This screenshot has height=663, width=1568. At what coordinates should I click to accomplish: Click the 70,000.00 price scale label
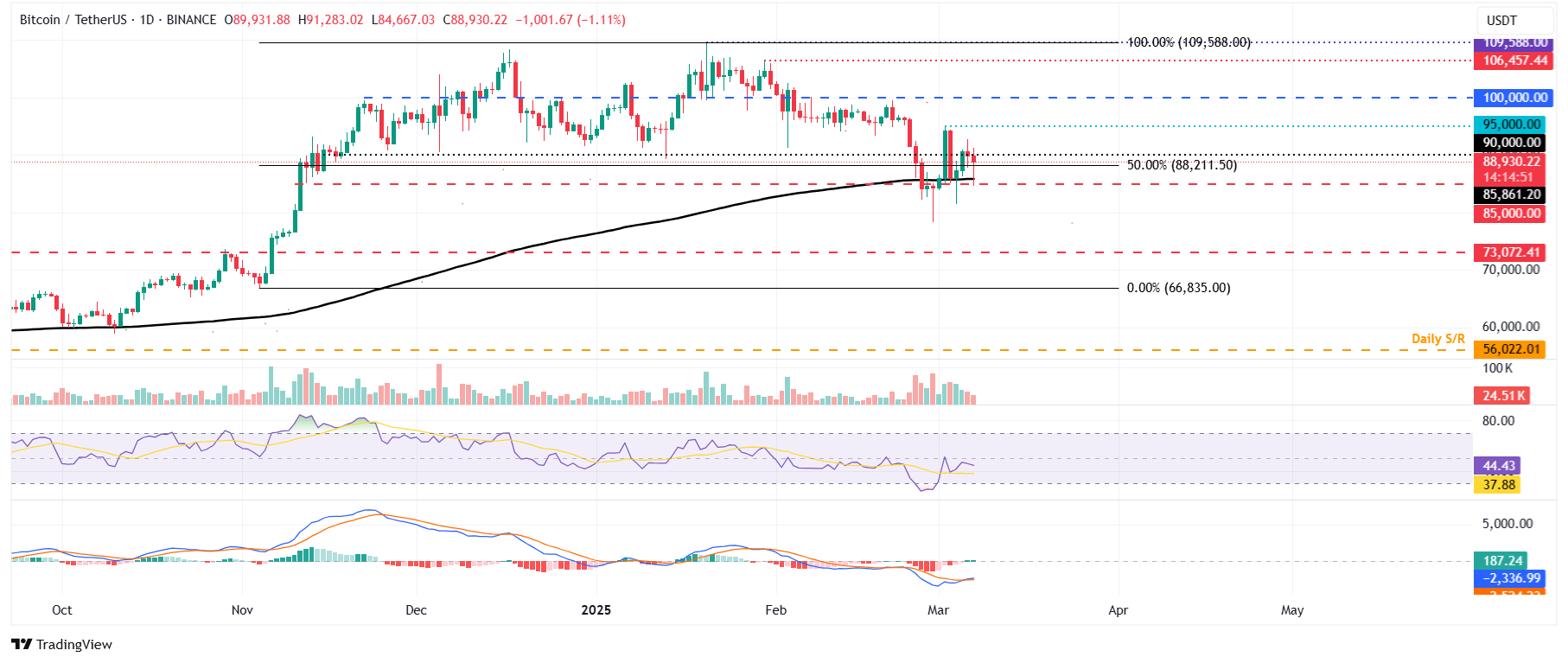(1511, 270)
